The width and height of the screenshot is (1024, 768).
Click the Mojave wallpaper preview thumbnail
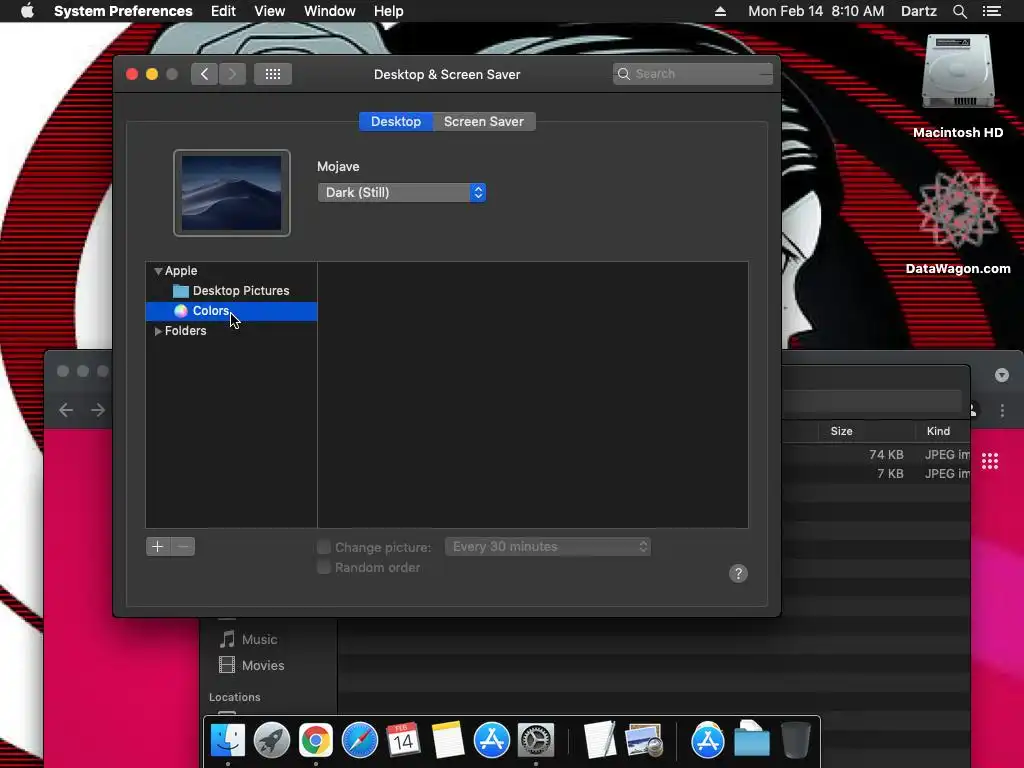point(232,193)
